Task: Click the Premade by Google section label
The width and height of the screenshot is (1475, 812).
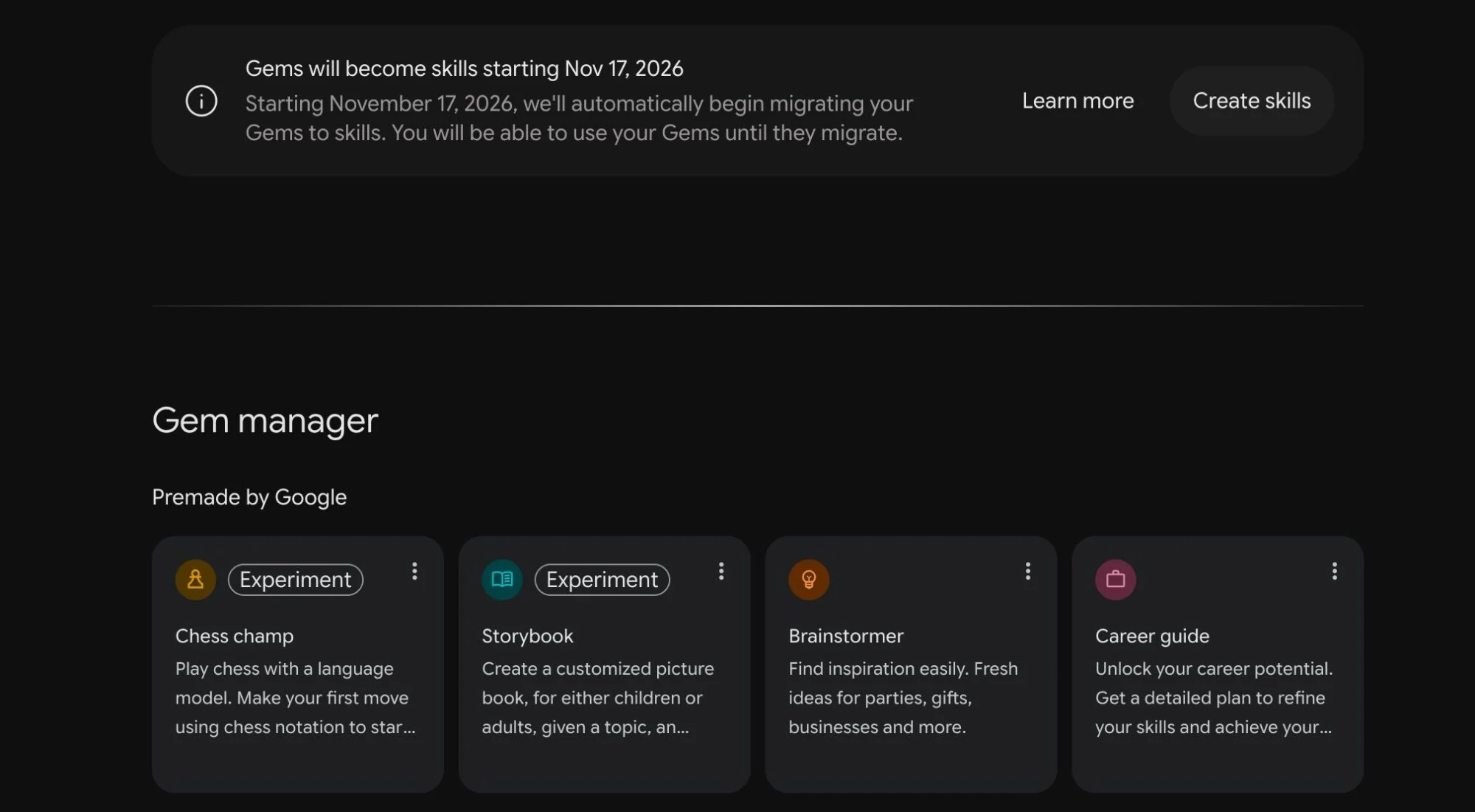Action: click(249, 498)
